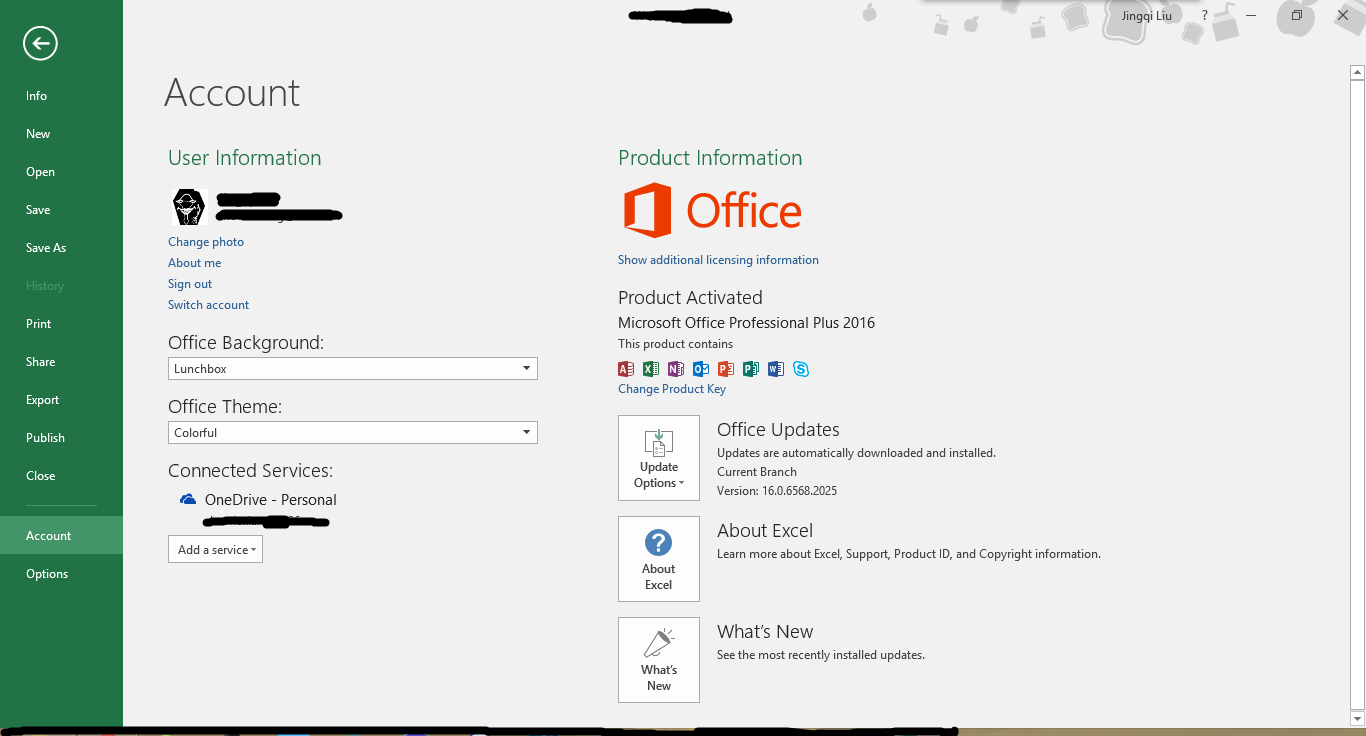
Task: Show additional licensing information
Action: coord(718,260)
